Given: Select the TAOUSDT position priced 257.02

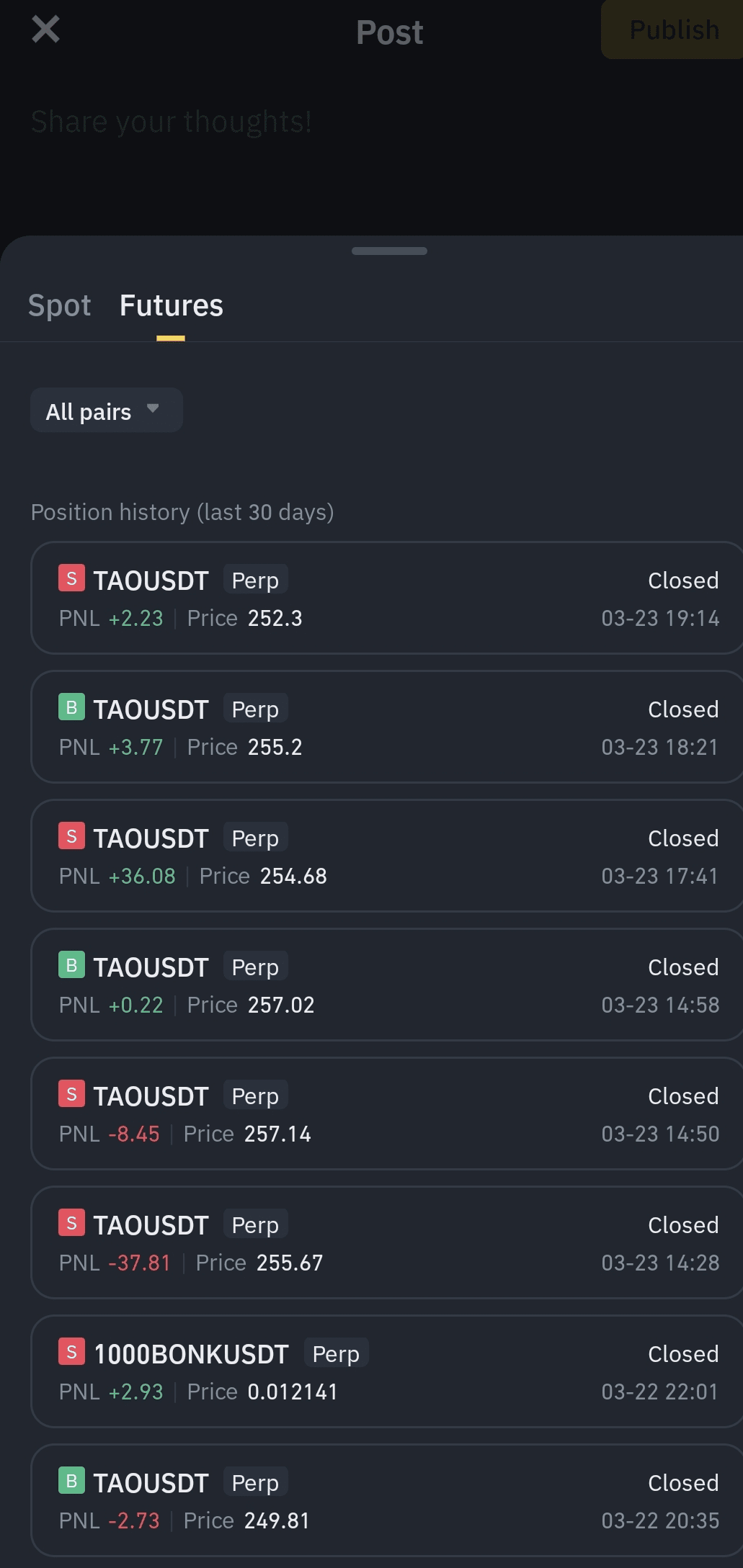Looking at the screenshot, I should 387,985.
